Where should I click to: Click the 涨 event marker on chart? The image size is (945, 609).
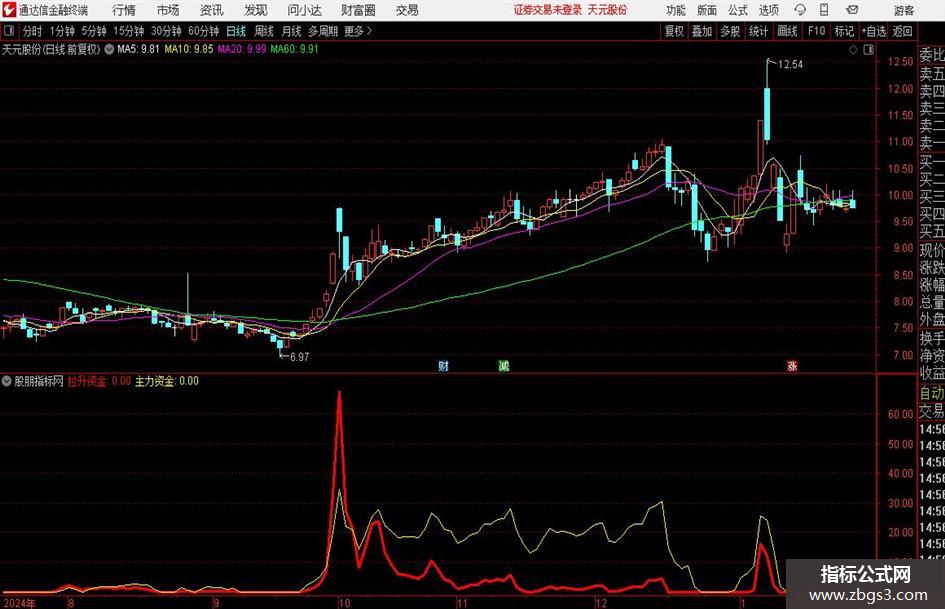pyautogui.click(x=792, y=365)
